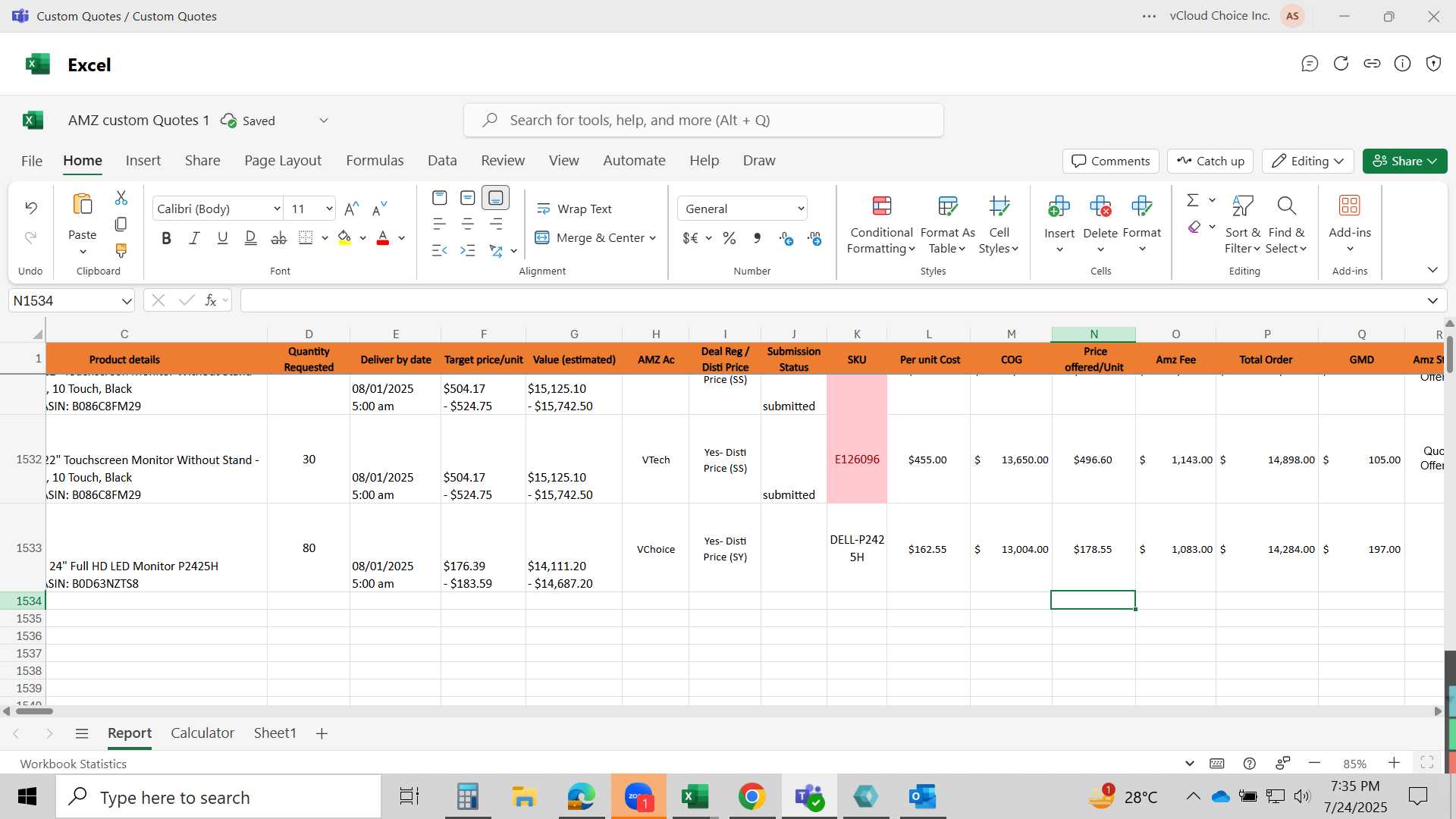Click the Copy icon in Clipboard
1456x819 pixels.
(x=121, y=224)
